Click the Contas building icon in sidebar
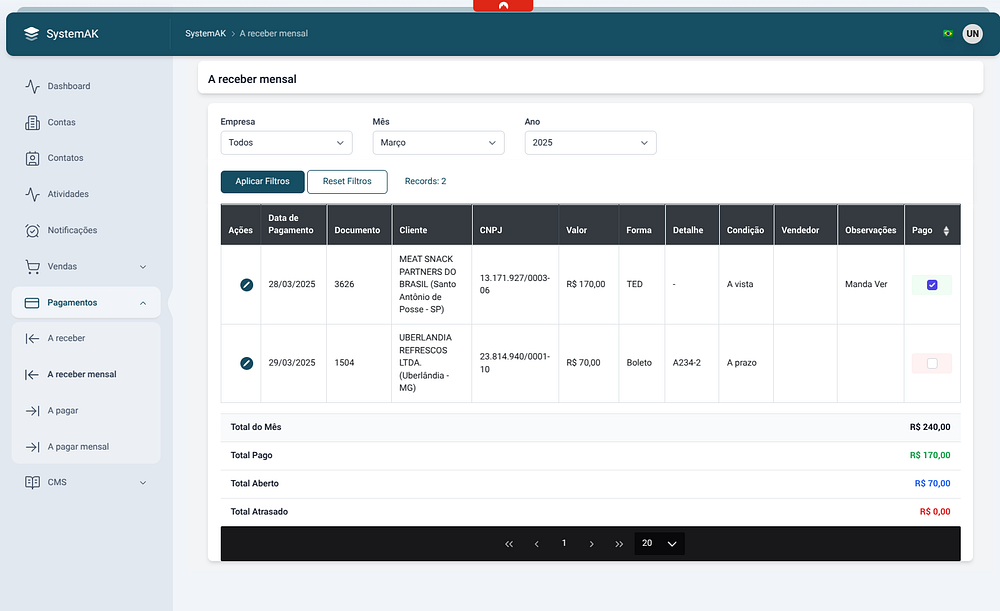Screen dimensions: 1000x611 click(33, 122)
